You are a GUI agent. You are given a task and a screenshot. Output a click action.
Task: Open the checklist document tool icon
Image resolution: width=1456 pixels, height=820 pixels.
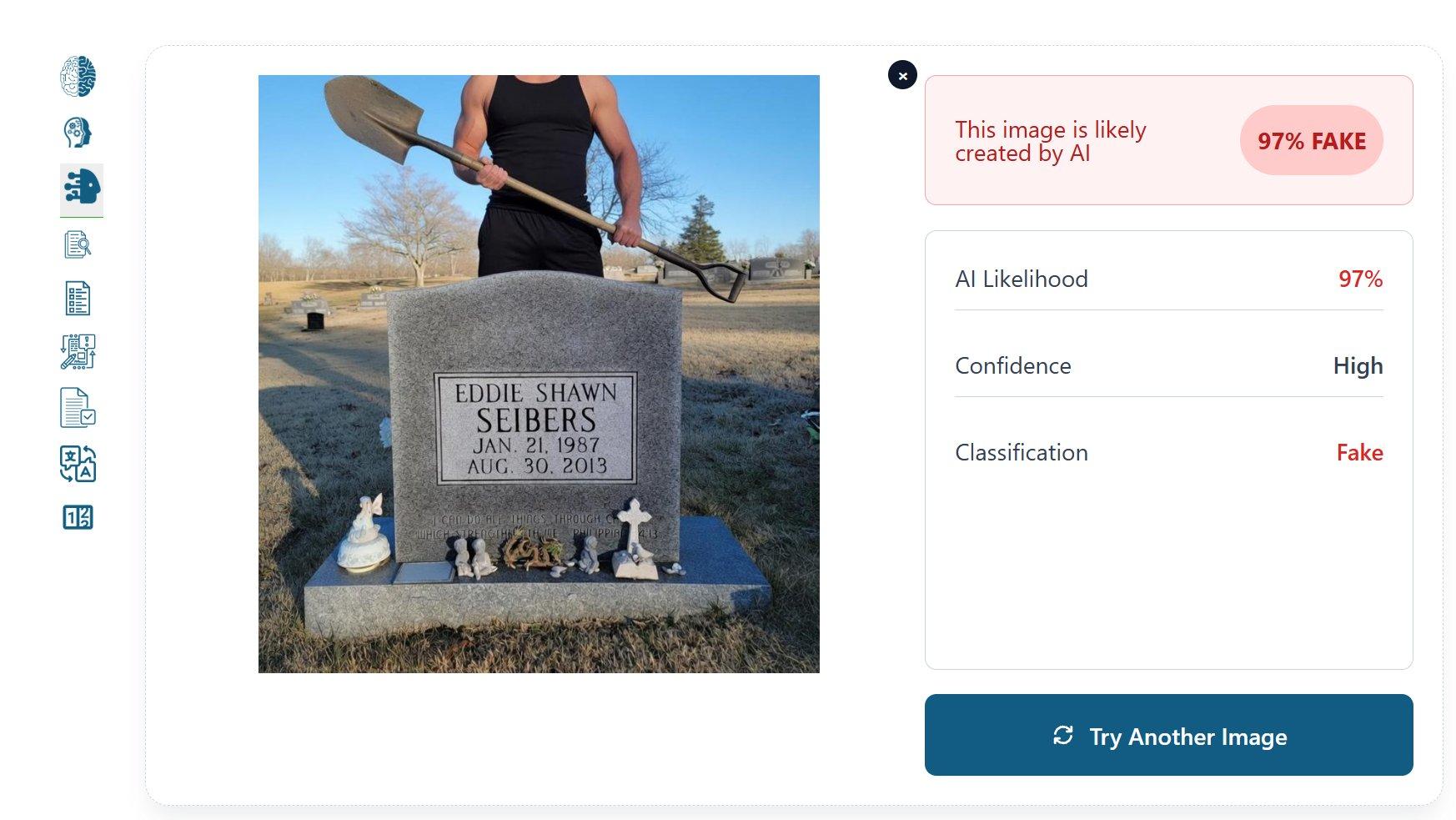(78, 298)
